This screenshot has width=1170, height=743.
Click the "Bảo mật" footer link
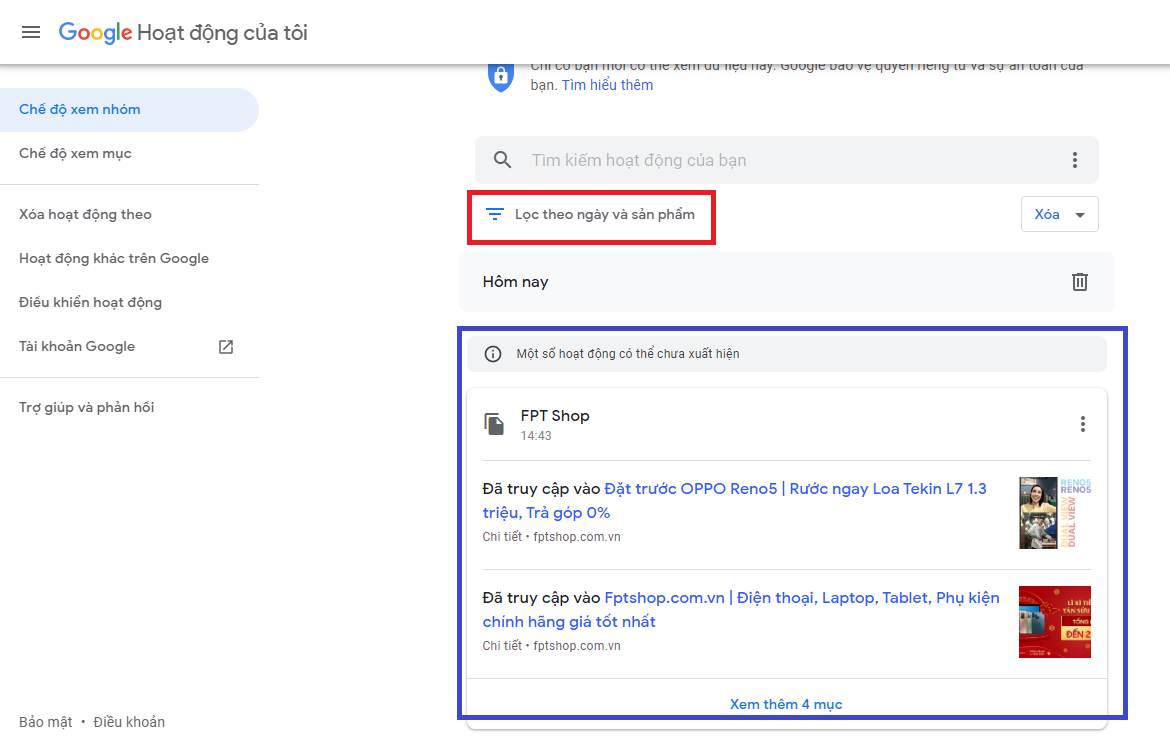45,721
